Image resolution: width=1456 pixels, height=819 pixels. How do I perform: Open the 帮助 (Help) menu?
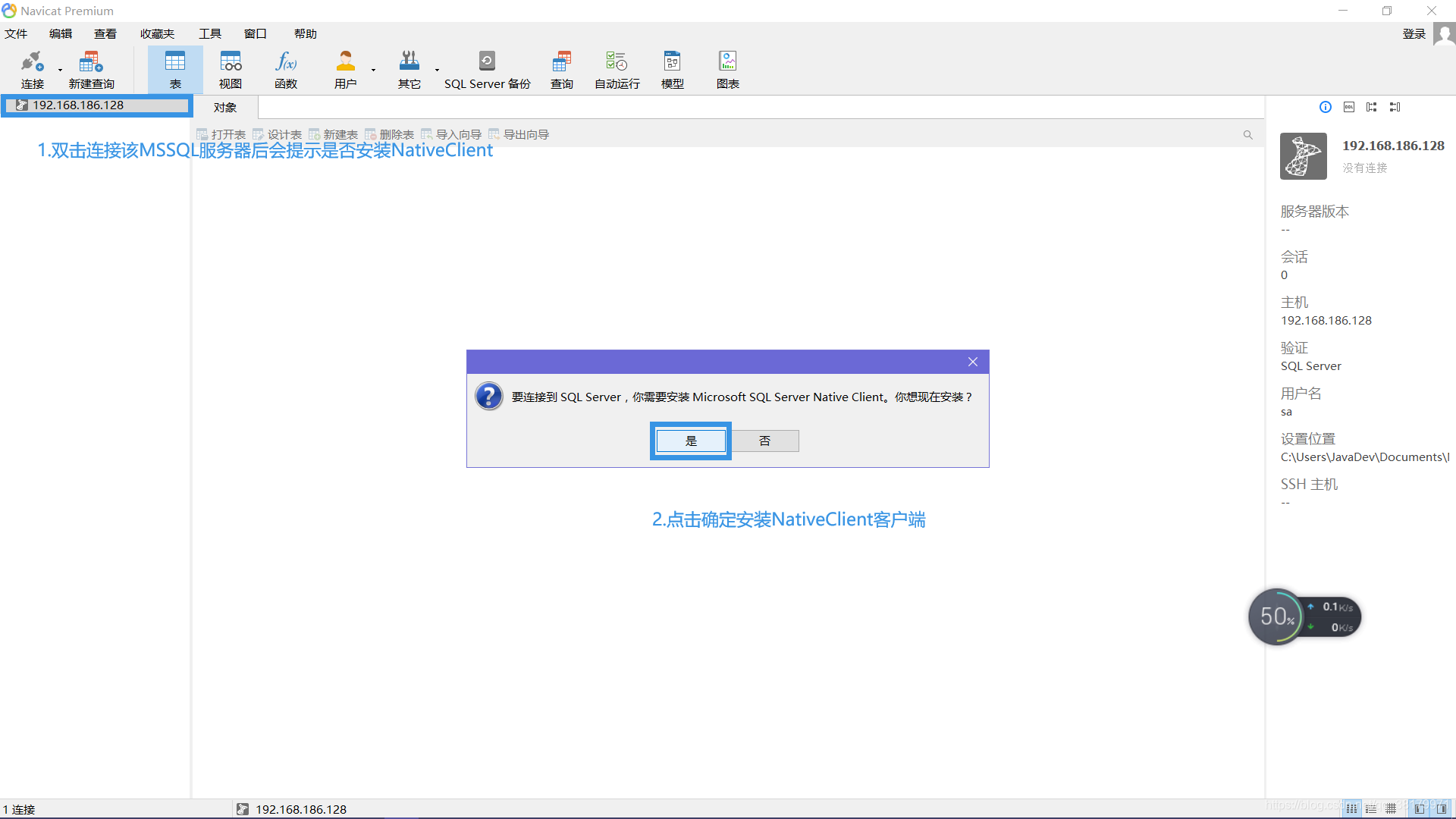306,34
